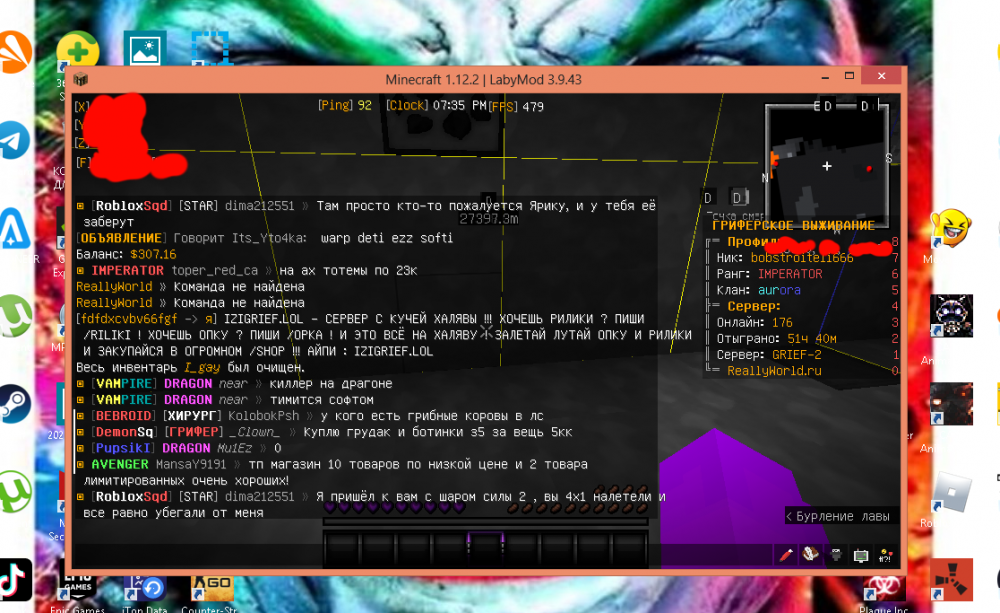Maximize the Minecraft LabyMod window
This screenshot has height=613, width=1000.
pos(849,77)
